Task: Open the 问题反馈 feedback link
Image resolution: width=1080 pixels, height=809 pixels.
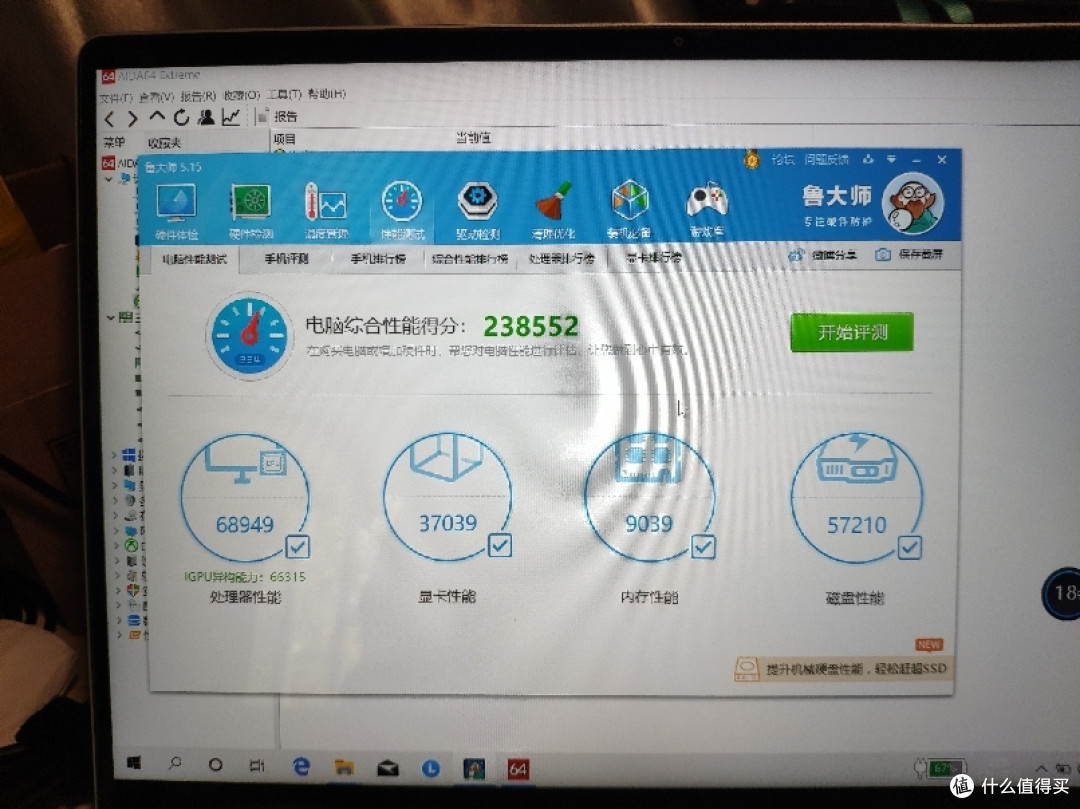Action: 827,160
